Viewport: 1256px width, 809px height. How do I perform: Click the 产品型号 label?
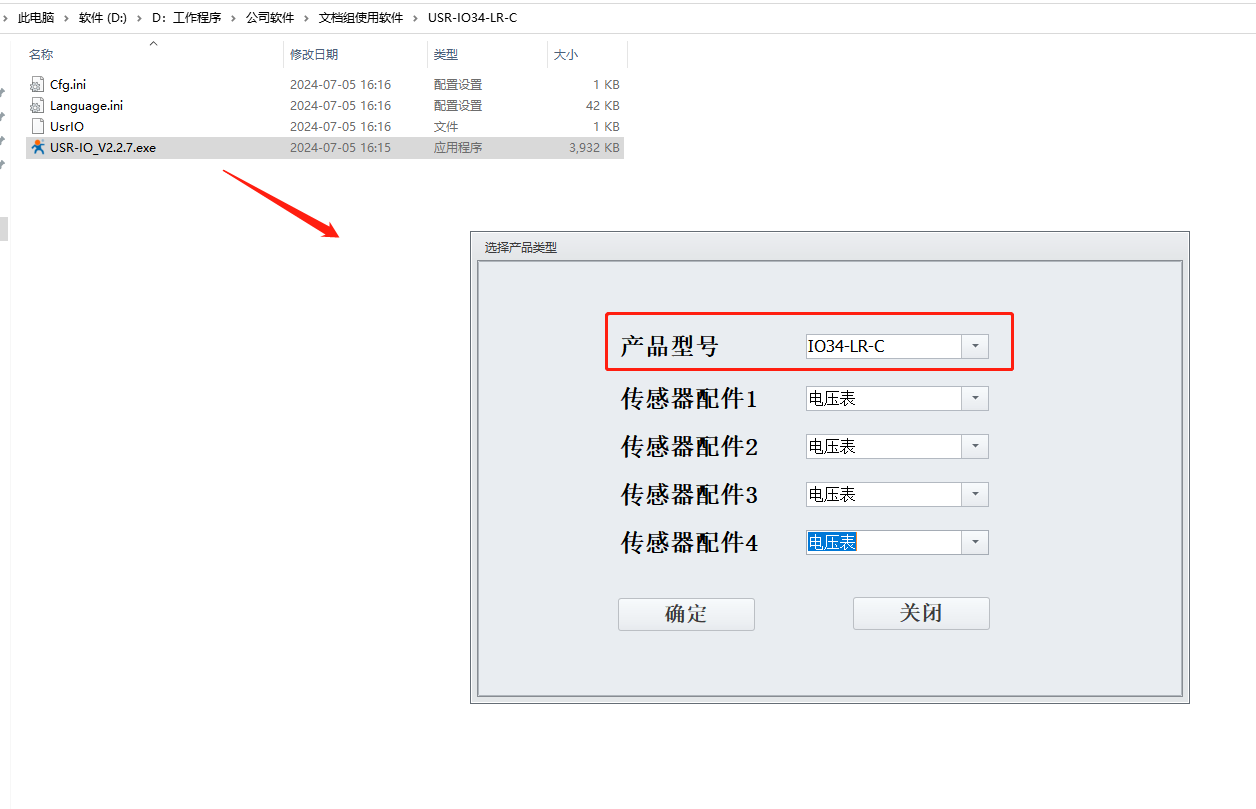pos(669,347)
